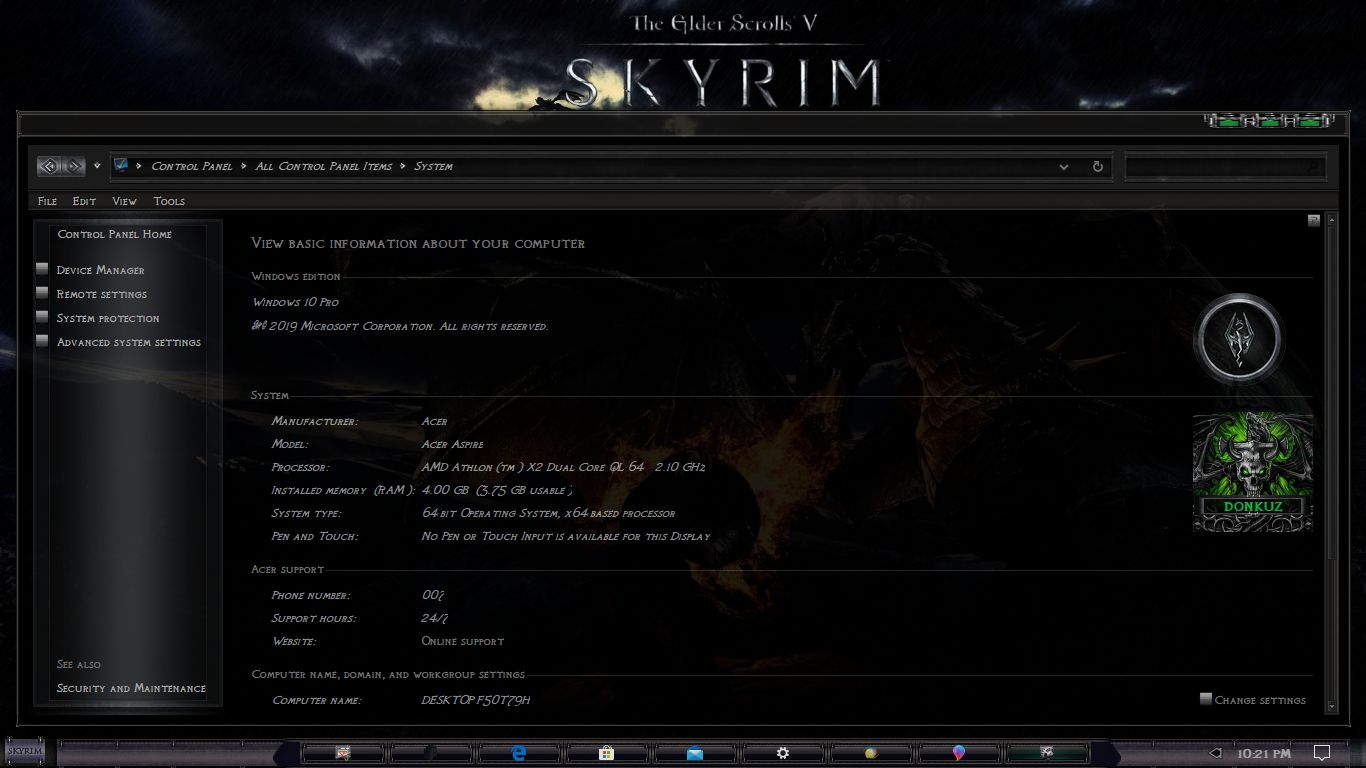
Task: Open Remote settings
Action: [x=102, y=294]
